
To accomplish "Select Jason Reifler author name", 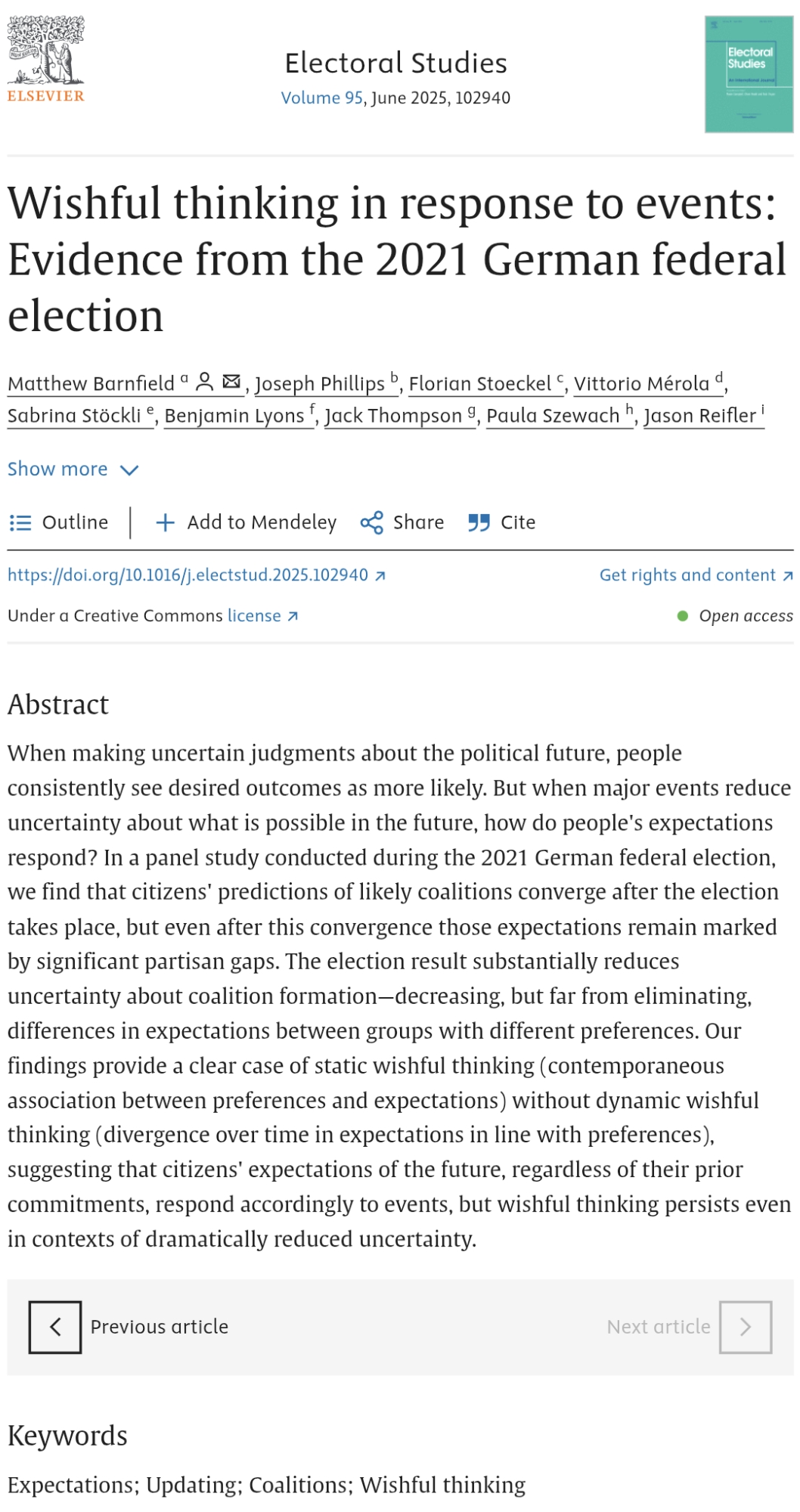I will [x=699, y=416].
